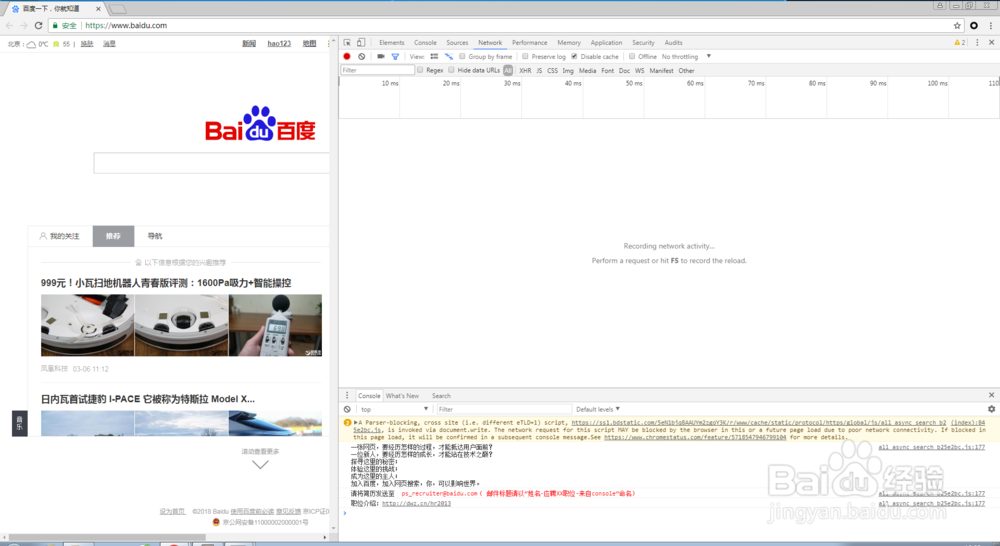Open the console drawer three-dot menu
Screen dimensions: 1000x546
(x=347, y=395)
